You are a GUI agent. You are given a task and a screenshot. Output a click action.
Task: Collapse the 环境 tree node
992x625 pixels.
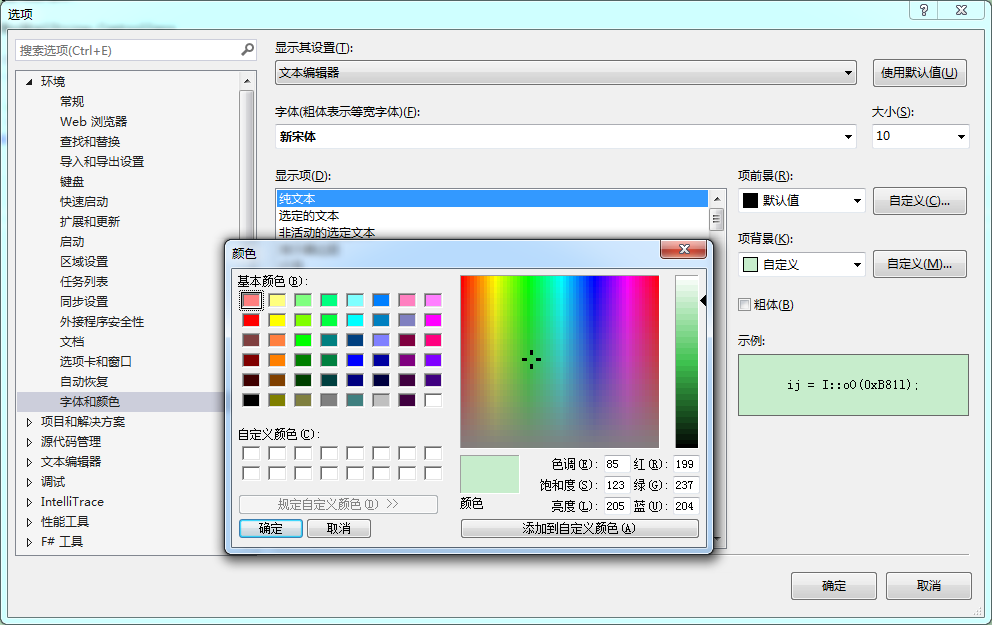(27, 81)
